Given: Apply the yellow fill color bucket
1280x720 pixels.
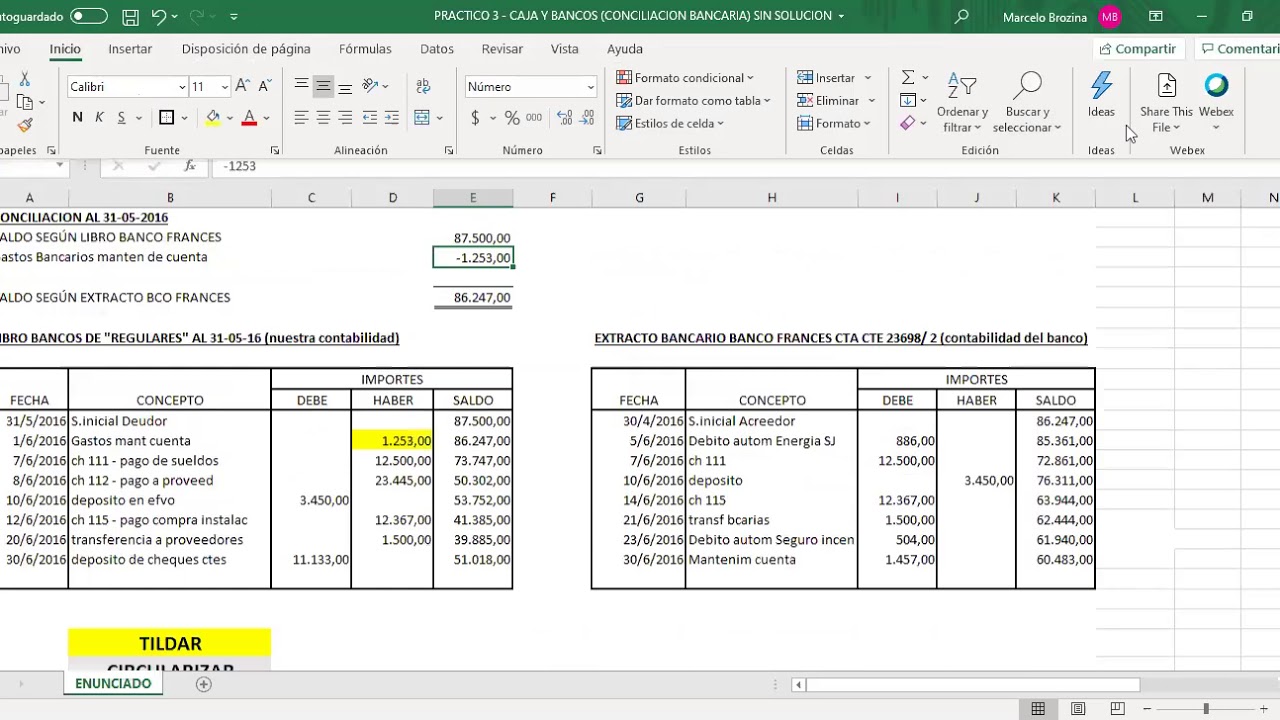Looking at the screenshot, I should (x=212, y=118).
